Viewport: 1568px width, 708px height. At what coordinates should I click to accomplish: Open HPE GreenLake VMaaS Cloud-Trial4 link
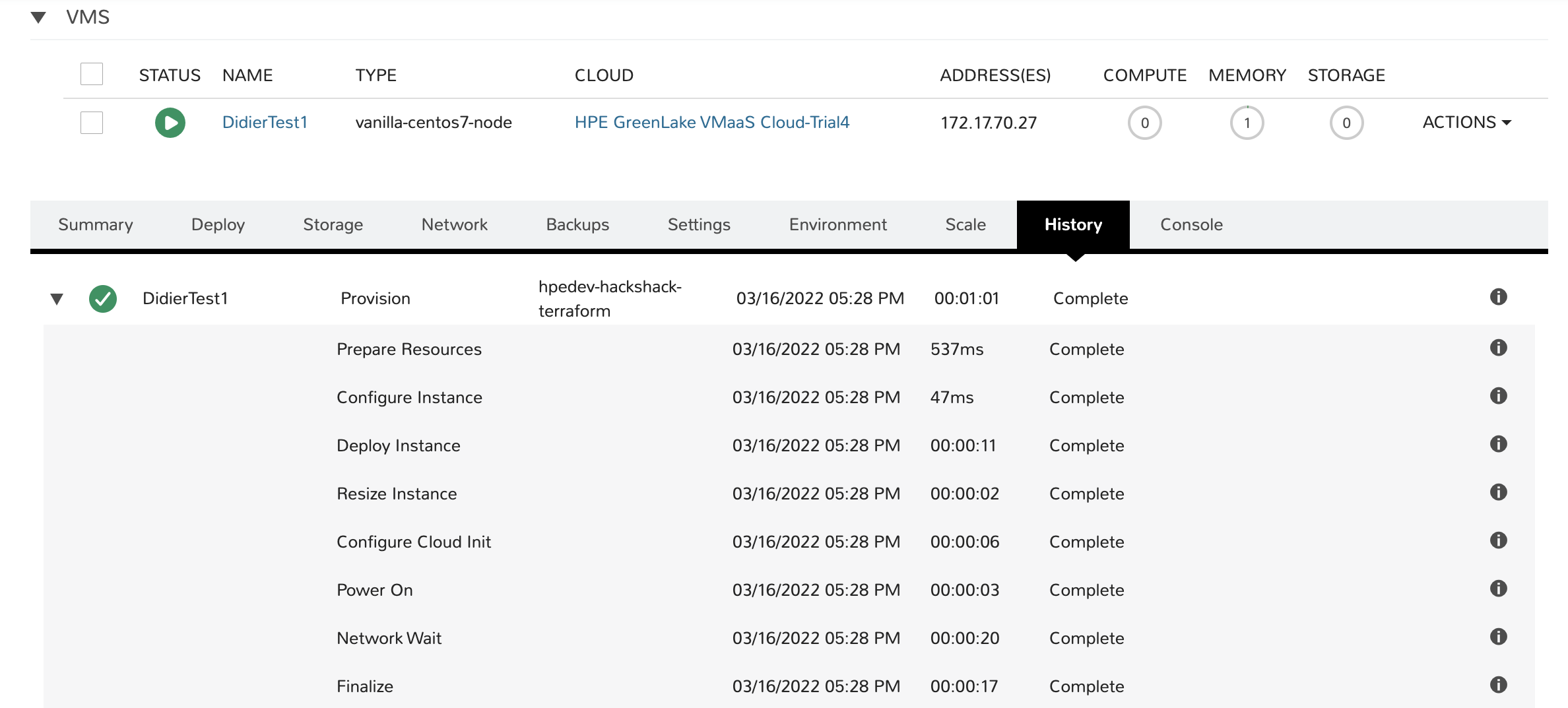pyautogui.click(x=712, y=123)
